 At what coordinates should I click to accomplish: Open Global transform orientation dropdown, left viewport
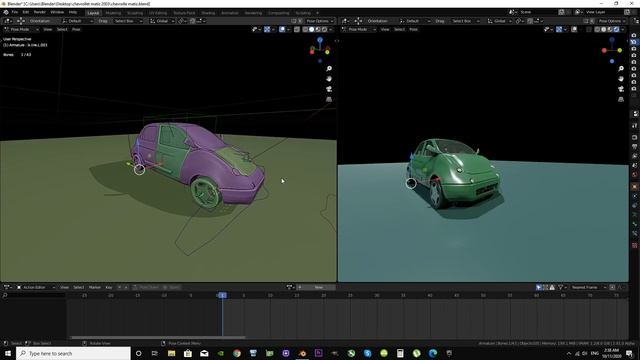[162, 21]
